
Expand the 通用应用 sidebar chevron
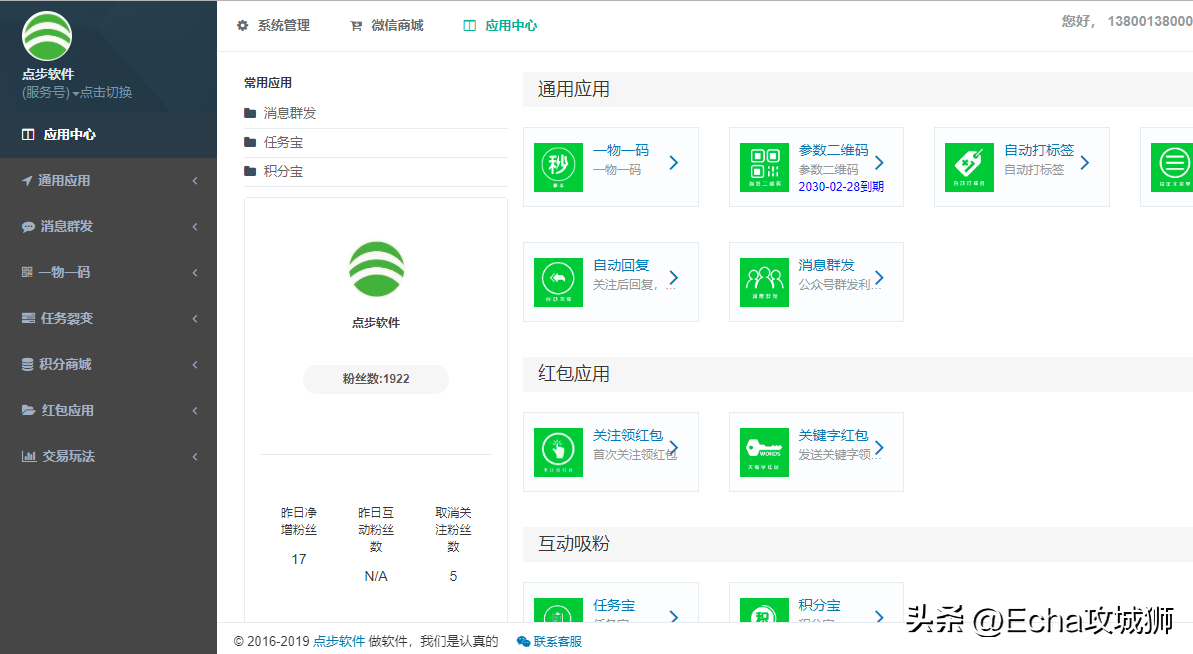pos(195,181)
